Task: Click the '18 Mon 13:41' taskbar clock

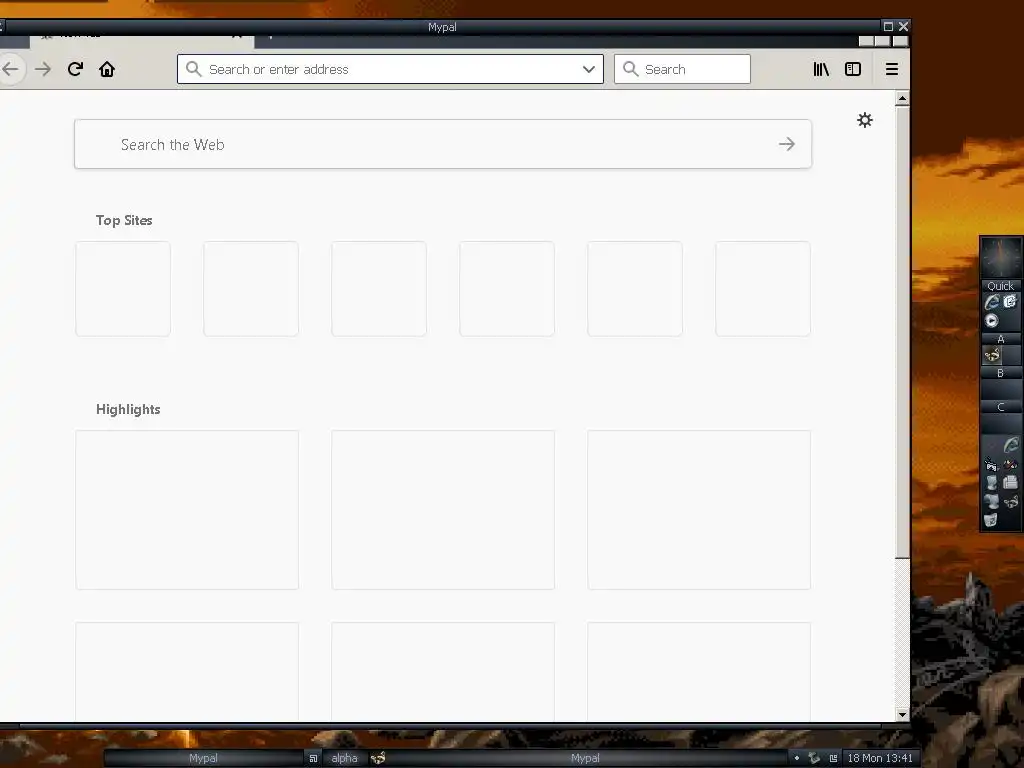Action: tap(880, 758)
